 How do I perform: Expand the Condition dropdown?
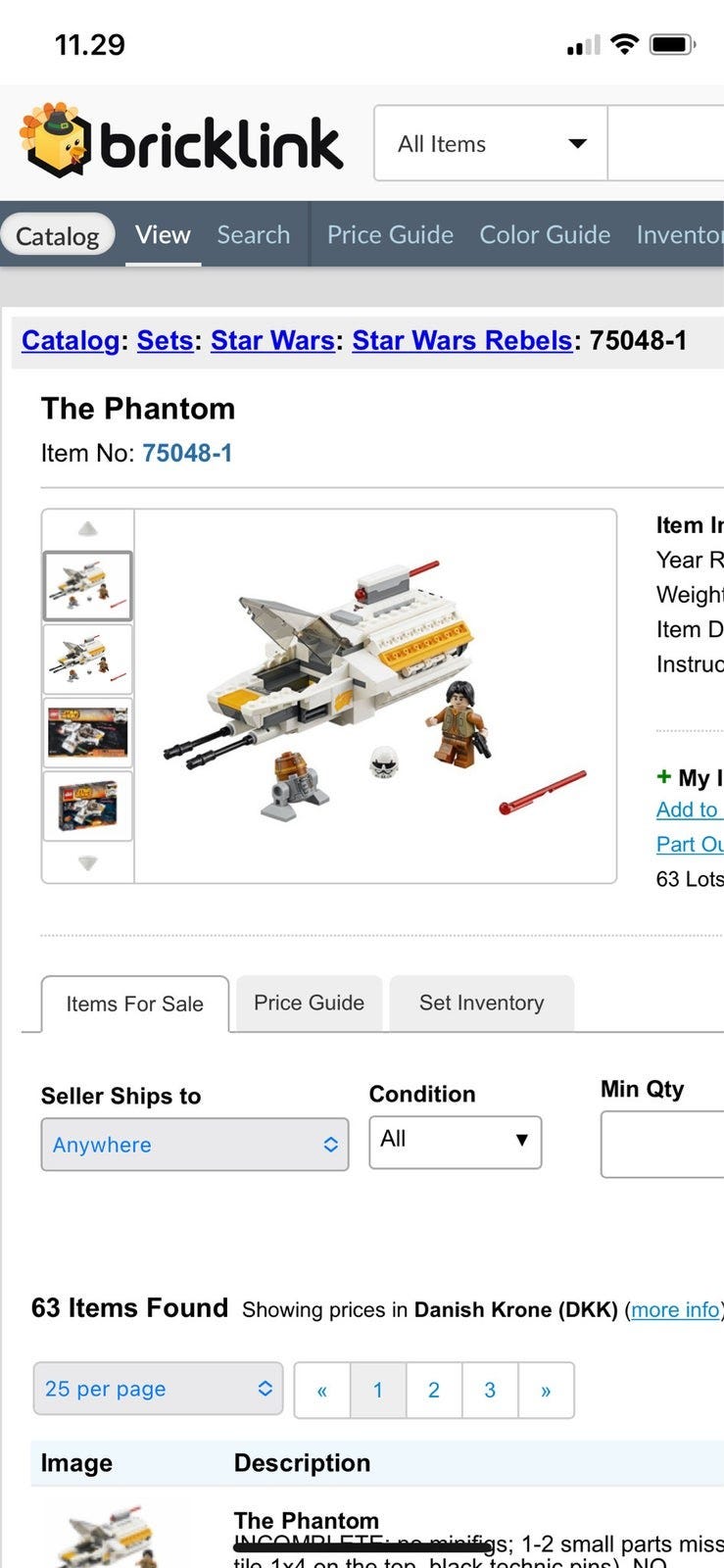click(x=455, y=1141)
